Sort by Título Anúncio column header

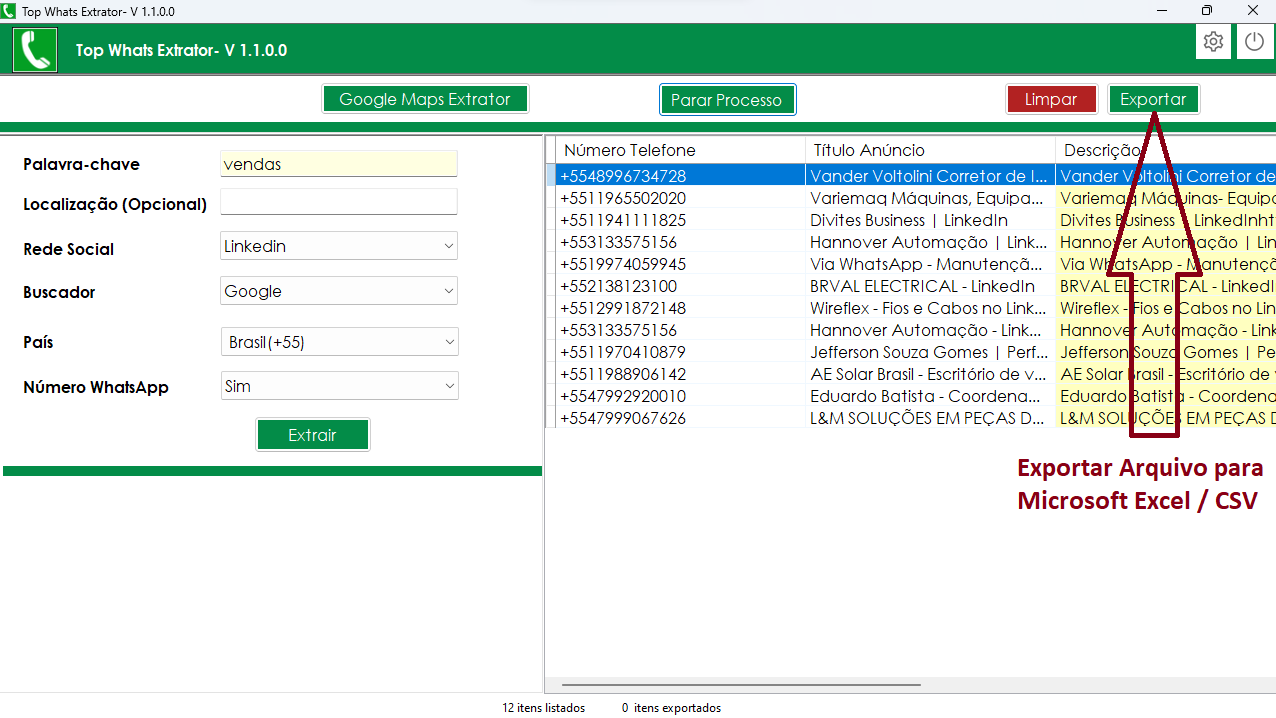click(x=930, y=150)
